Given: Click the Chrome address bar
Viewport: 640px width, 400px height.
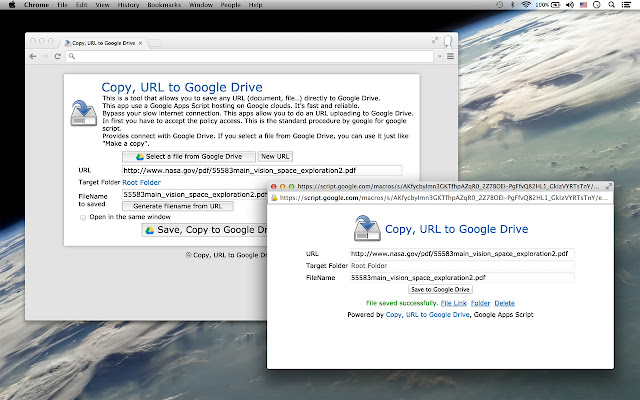Looking at the screenshot, I should coord(249,56).
